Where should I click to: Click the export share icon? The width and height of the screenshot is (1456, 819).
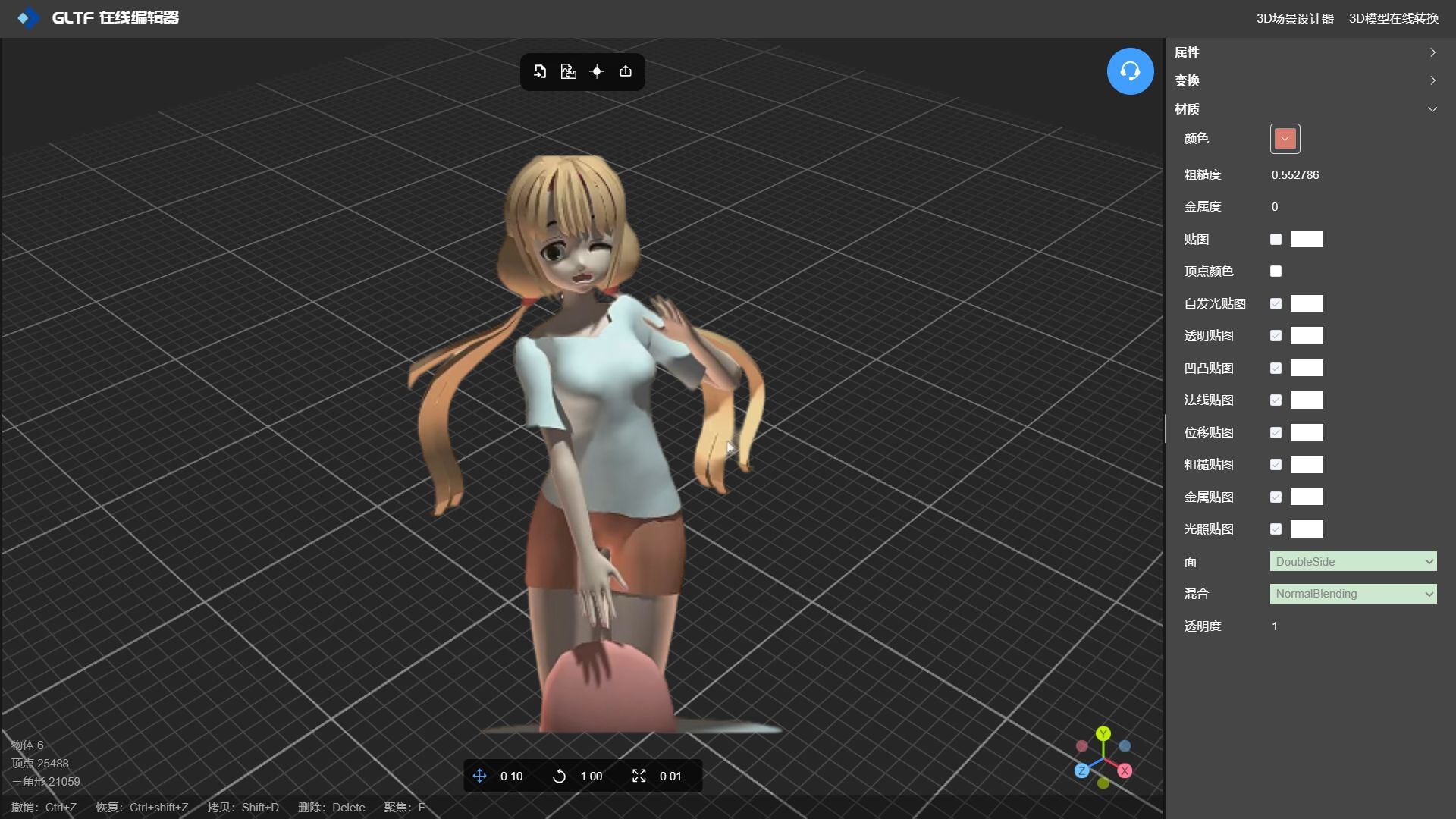click(626, 71)
